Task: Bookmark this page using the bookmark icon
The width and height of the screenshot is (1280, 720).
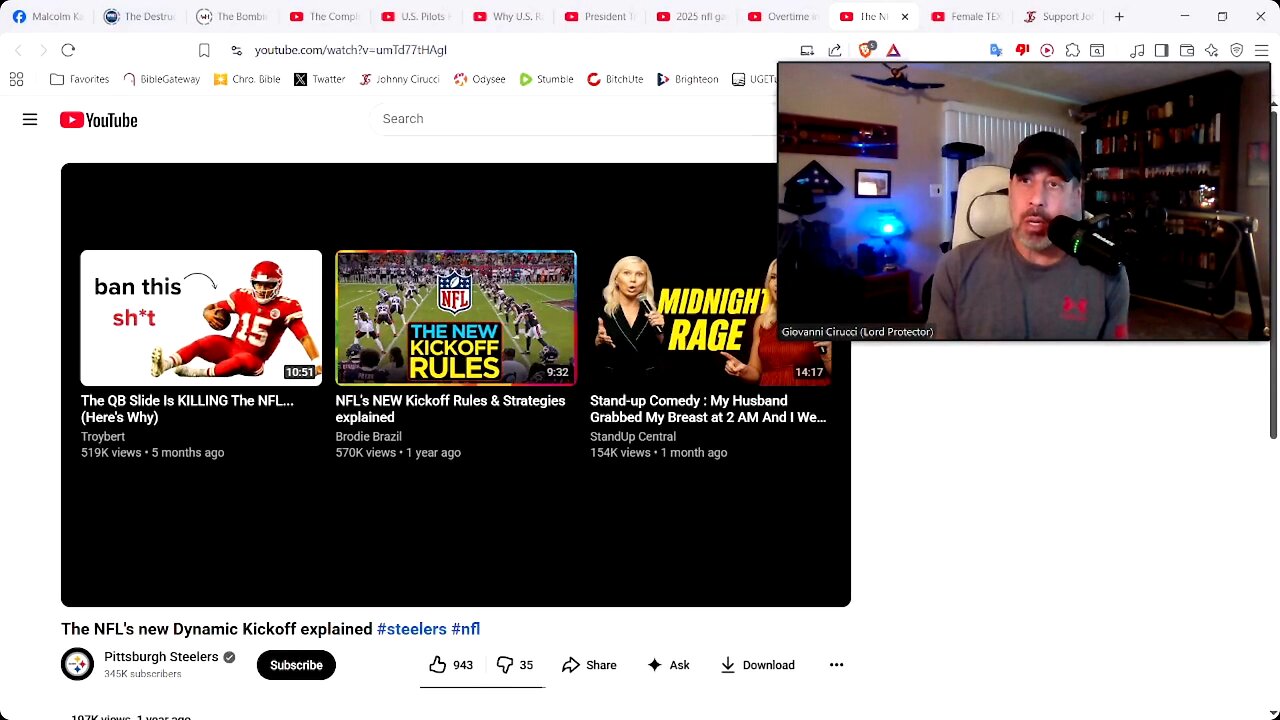Action: (204, 50)
